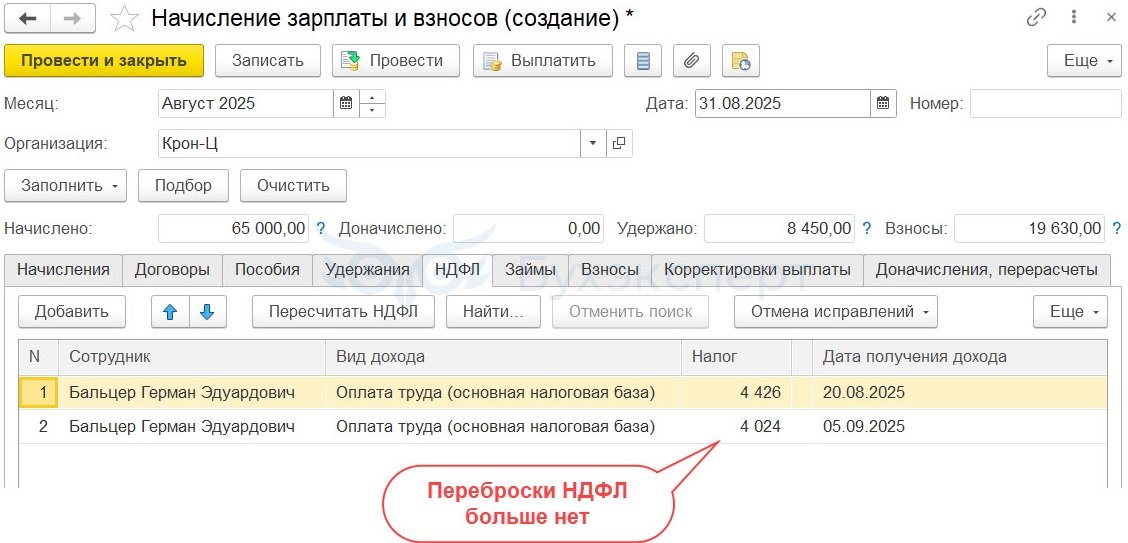Close the document form

click(x=1111, y=18)
